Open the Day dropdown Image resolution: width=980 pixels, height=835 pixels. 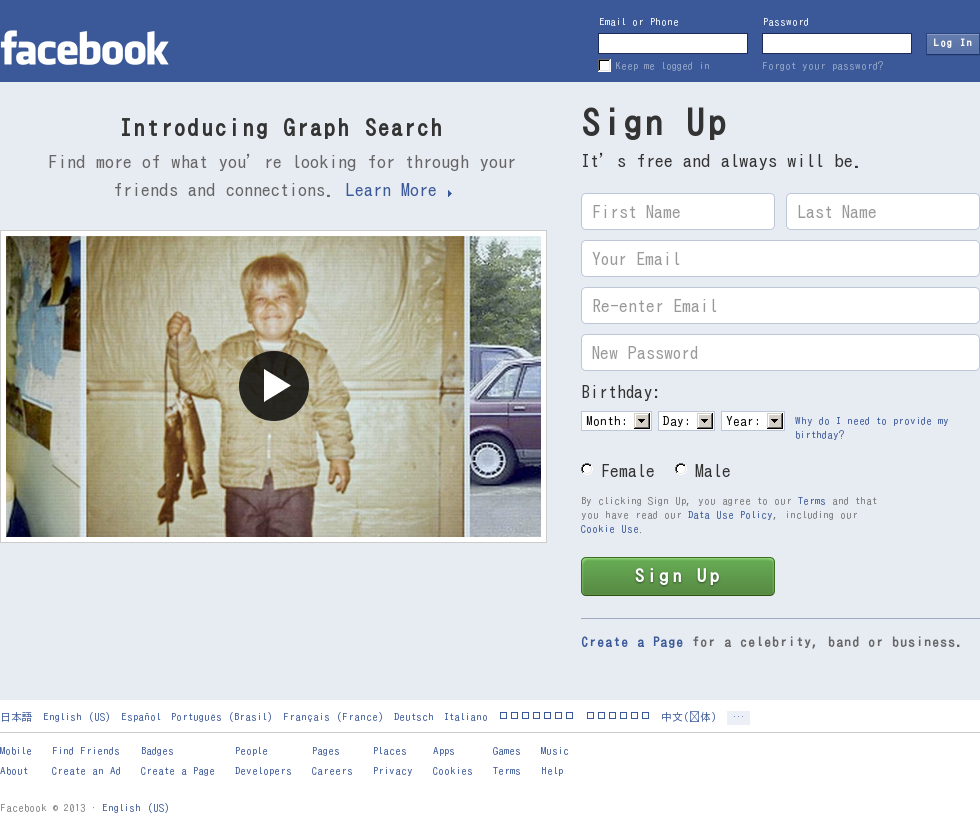point(686,421)
